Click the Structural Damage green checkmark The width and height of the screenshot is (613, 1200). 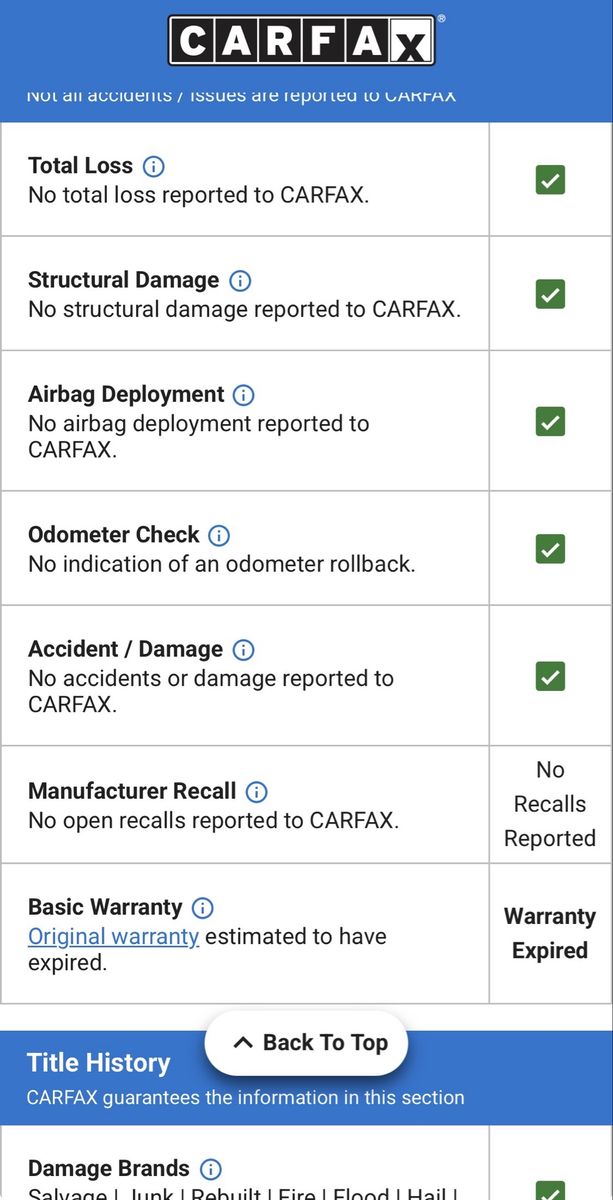550,294
